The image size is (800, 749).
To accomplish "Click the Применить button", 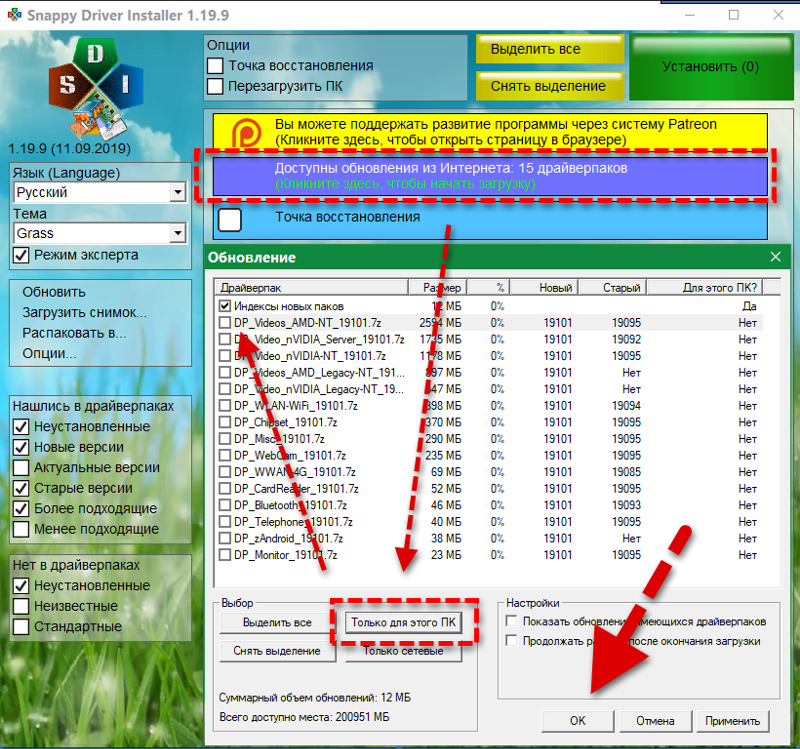I will click(x=732, y=721).
